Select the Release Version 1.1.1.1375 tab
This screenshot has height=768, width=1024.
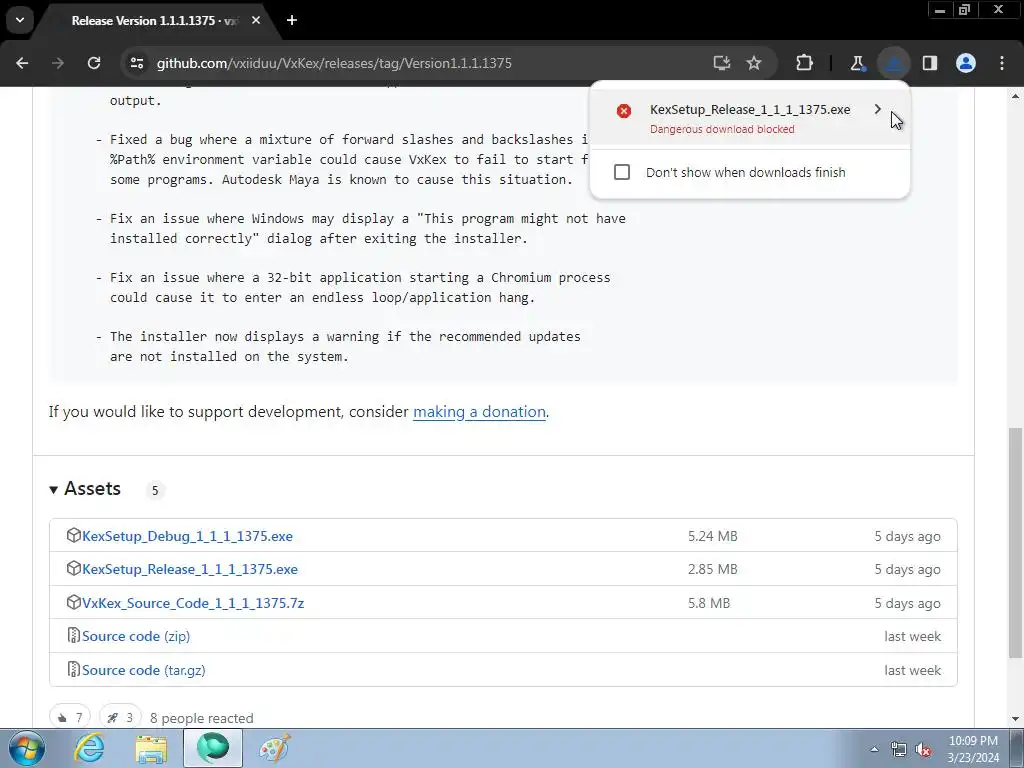coord(153,21)
